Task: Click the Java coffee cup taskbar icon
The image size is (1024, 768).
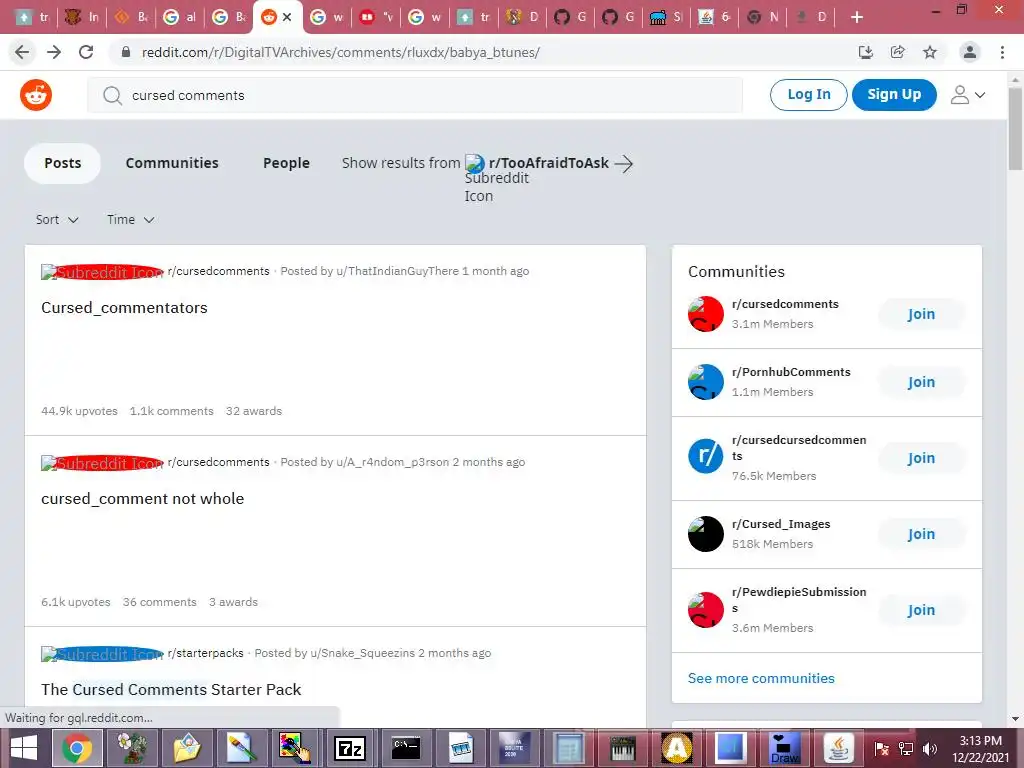Action: [x=839, y=748]
